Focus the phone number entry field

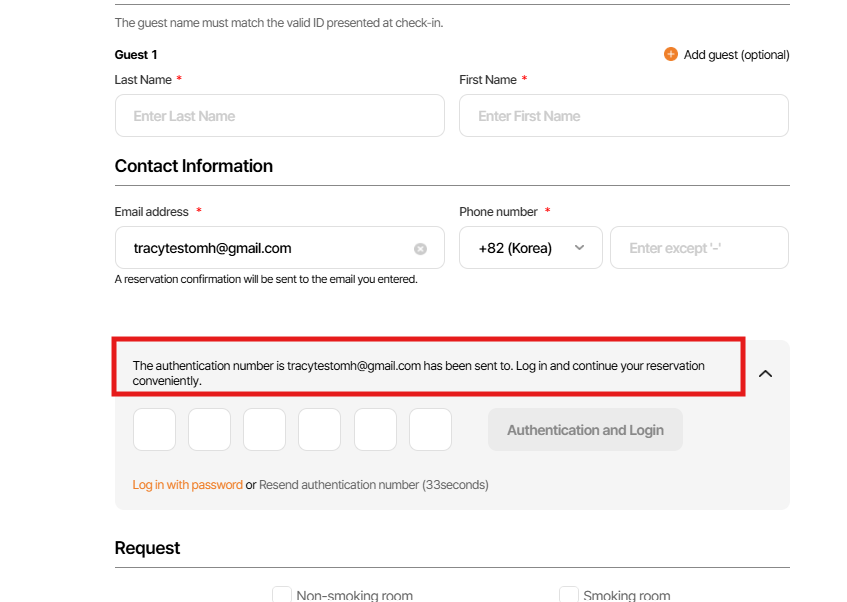pyautogui.click(x=698, y=248)
